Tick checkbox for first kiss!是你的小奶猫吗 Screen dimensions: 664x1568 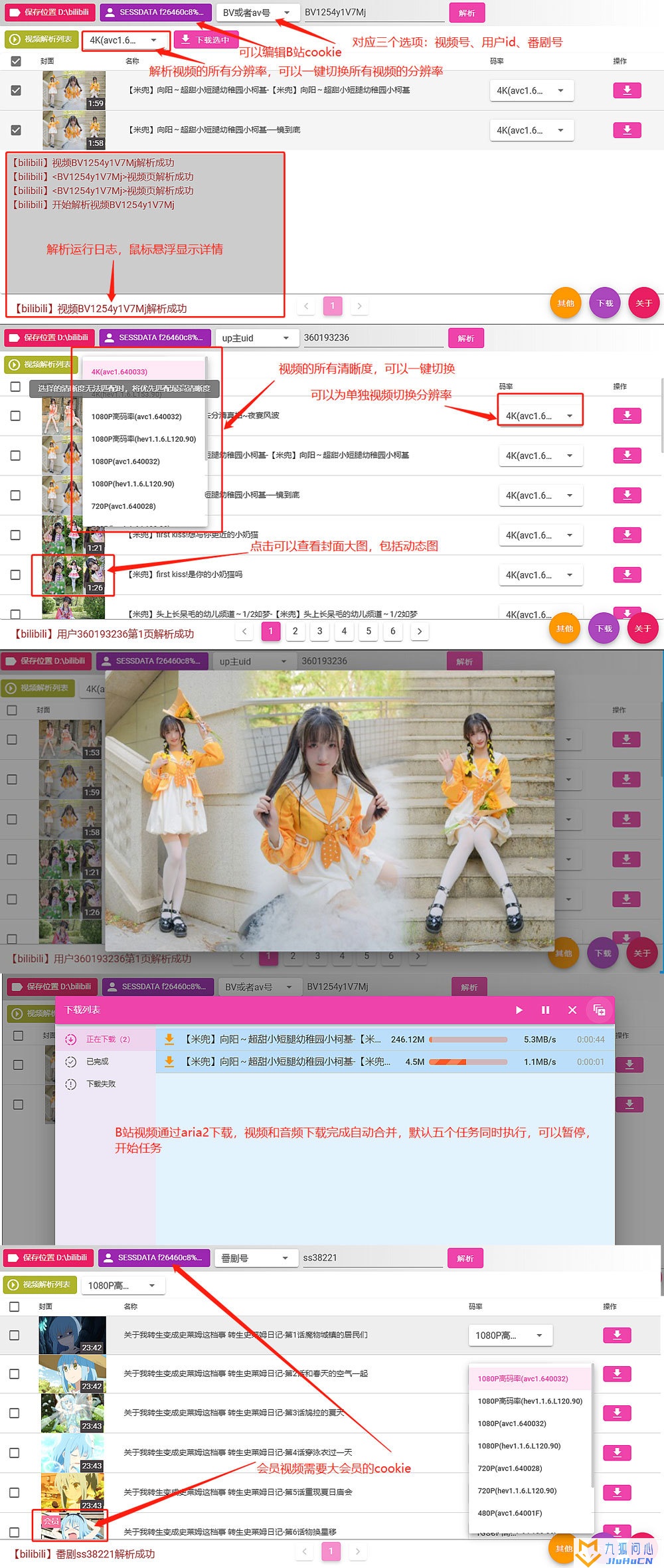15,575
